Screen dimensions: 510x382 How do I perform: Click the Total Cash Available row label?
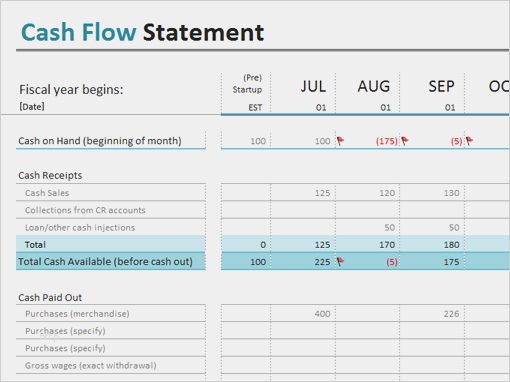point(105,262)
